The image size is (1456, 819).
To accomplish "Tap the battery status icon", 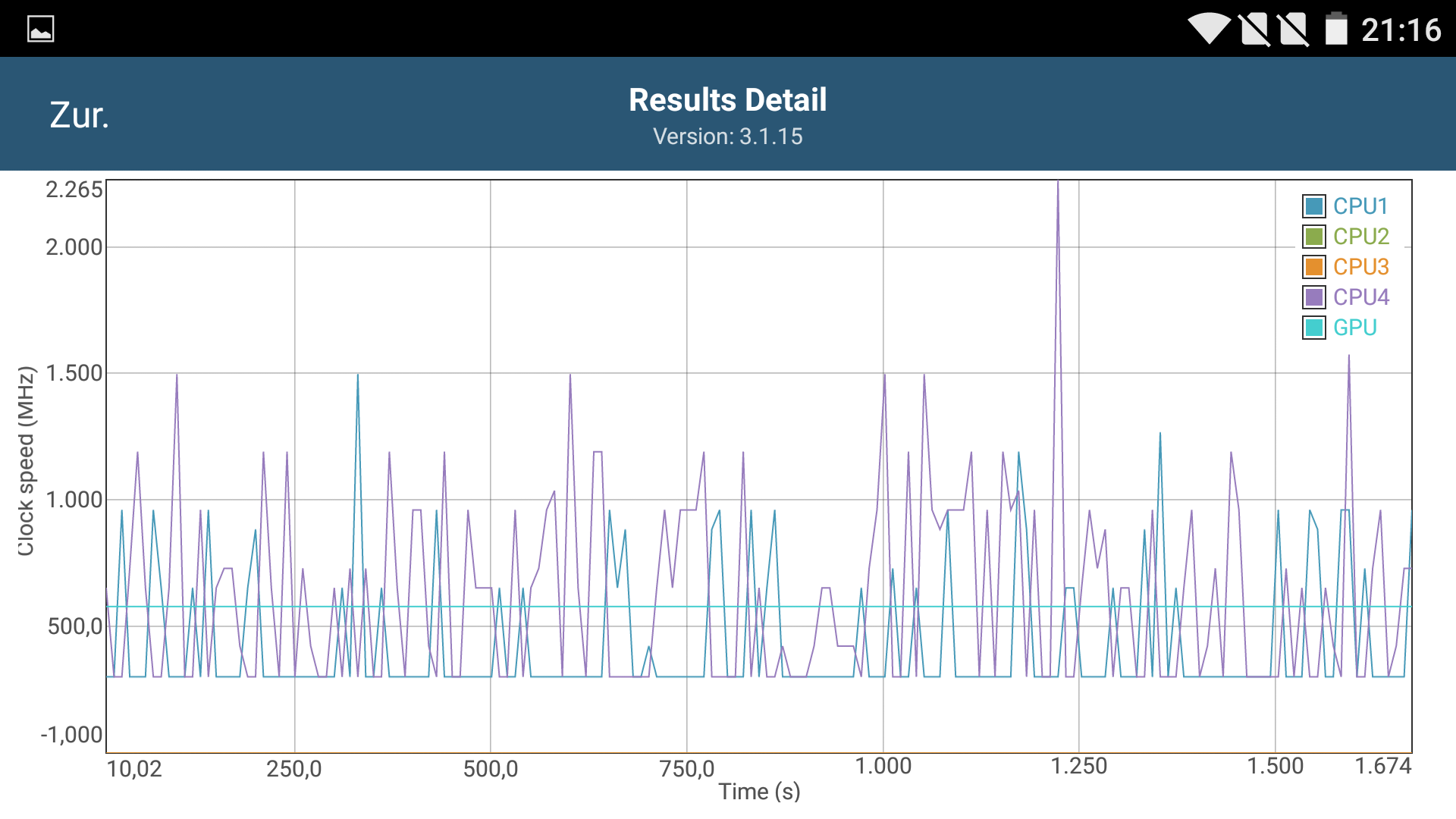I will (1336, 30).
